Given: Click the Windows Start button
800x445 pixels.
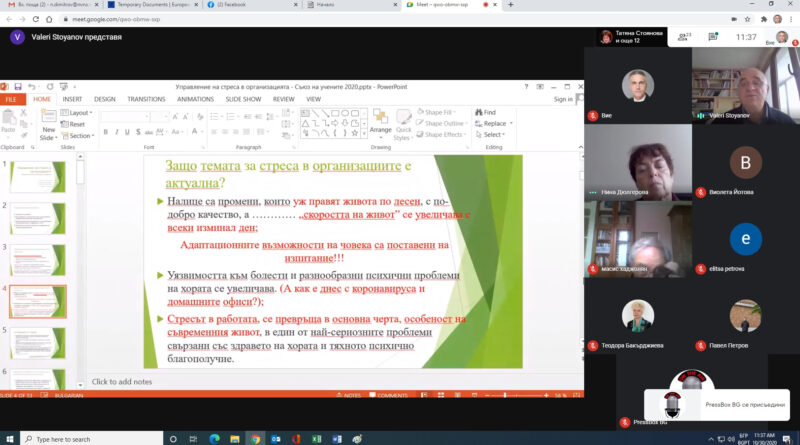Looking at the screenshot, I should pyautogui.click(x=10, y=439).
